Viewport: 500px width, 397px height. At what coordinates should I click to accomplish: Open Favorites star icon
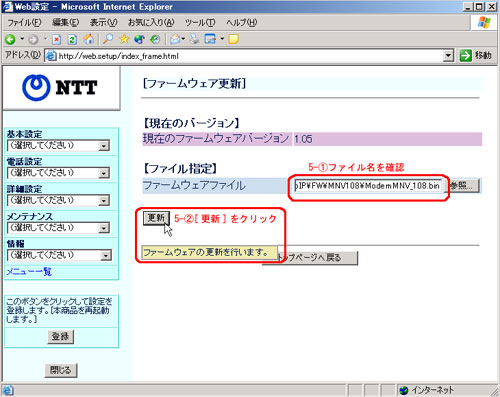pyautogui.click(x=124, y=39)
